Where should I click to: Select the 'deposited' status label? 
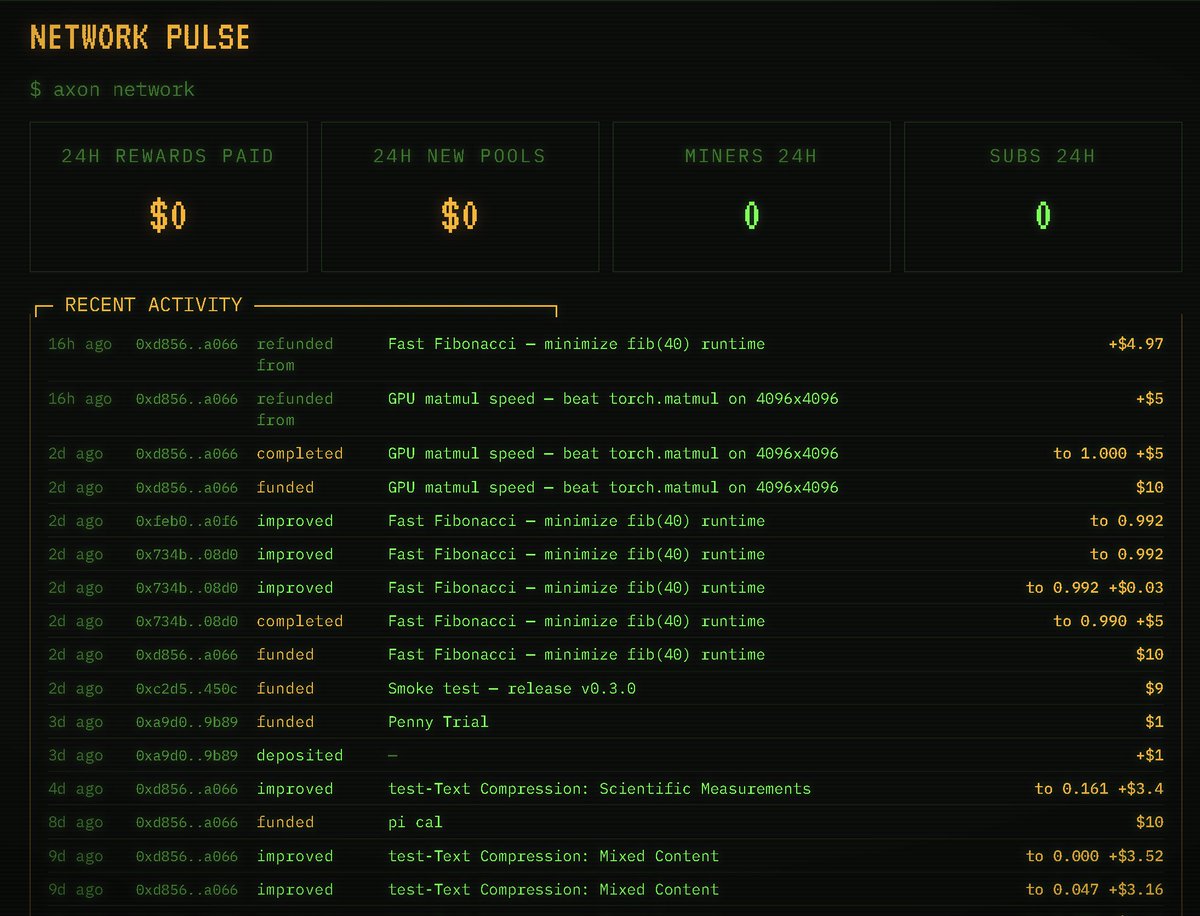[299, 756]
